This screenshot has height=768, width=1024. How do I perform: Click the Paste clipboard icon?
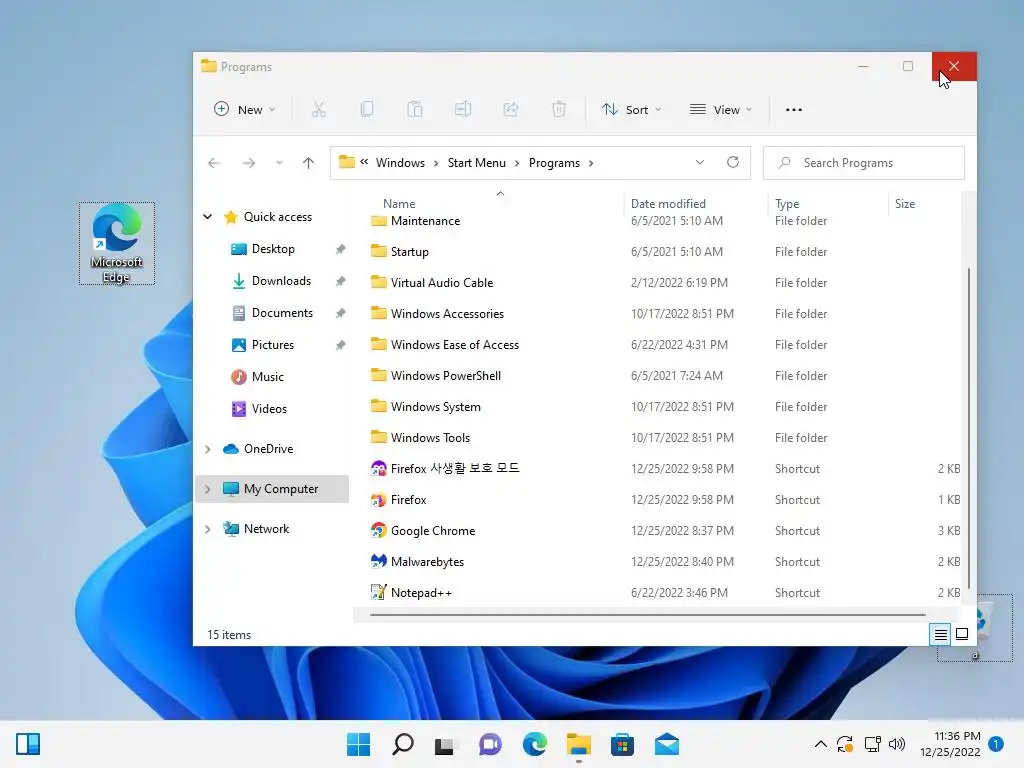415,109
